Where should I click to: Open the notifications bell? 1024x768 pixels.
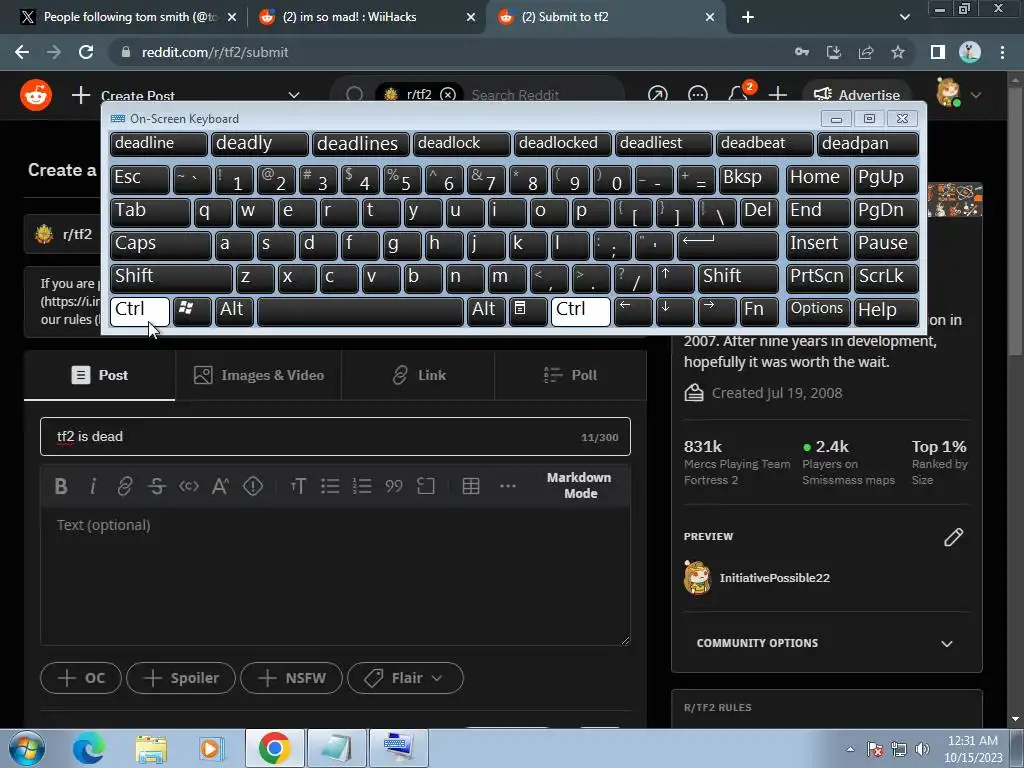739,95
